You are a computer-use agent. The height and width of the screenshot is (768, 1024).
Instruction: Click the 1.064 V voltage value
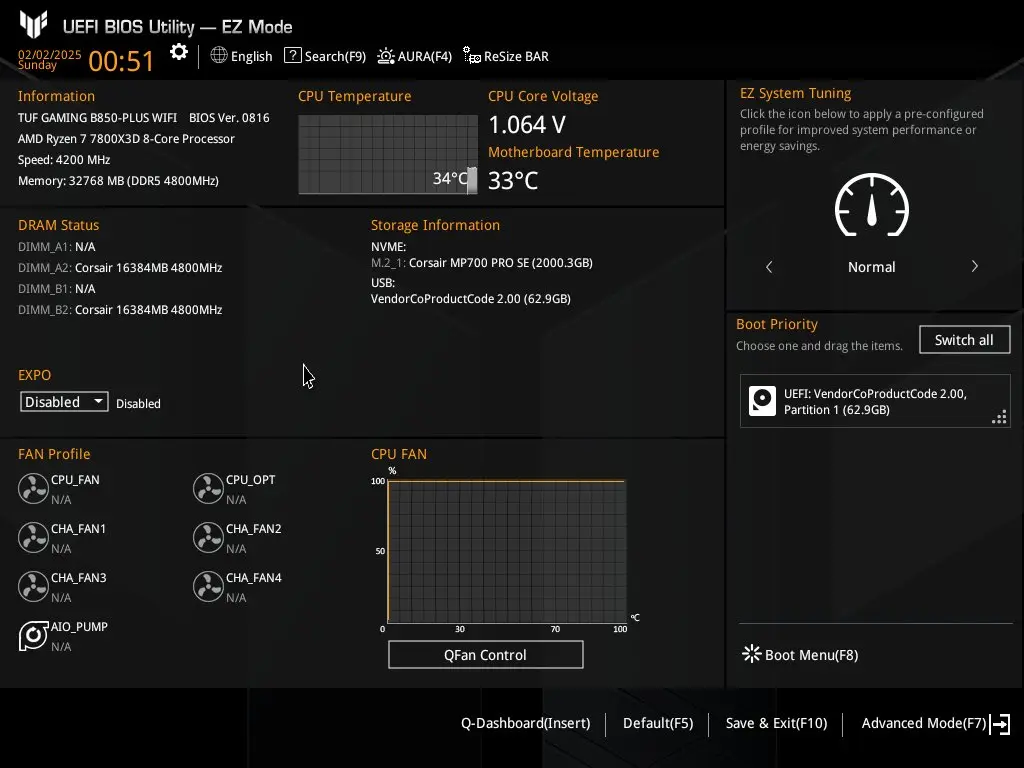[527, 125]
